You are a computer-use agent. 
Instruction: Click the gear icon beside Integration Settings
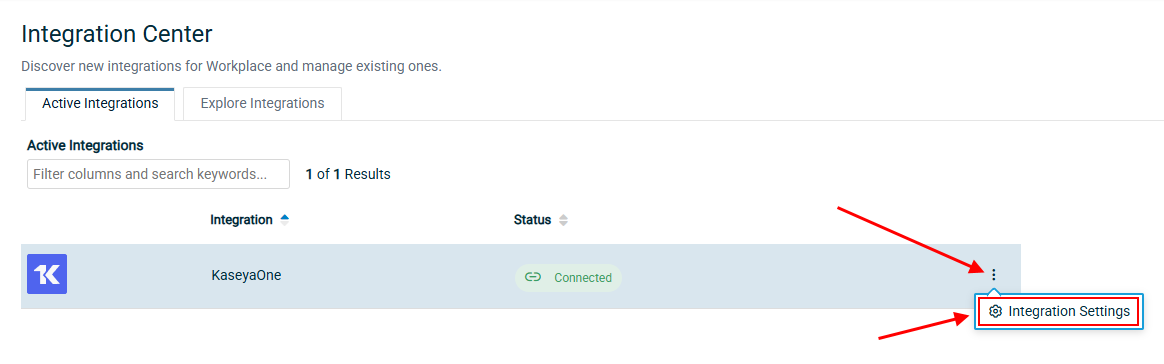(x=995, y=311)
